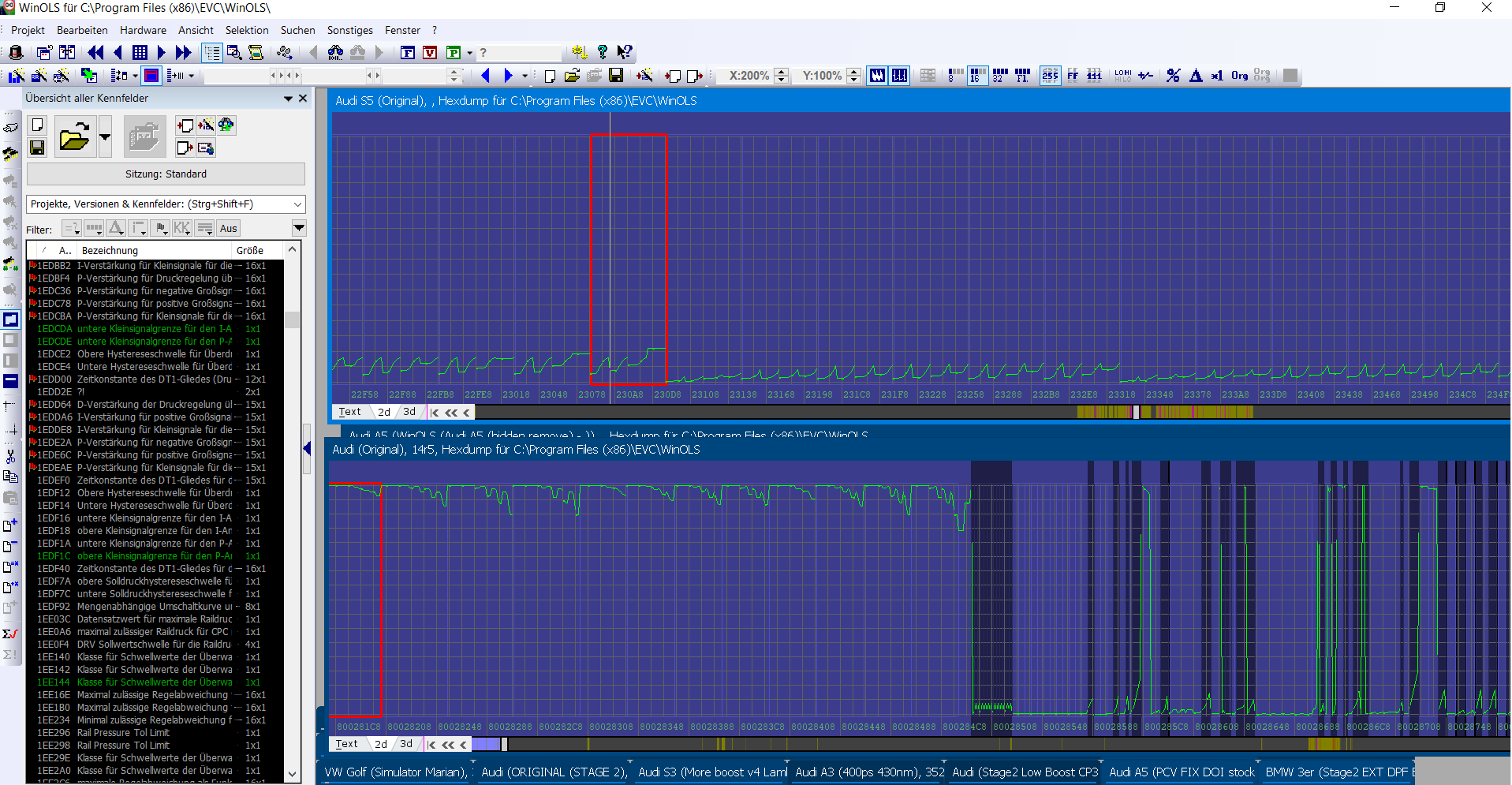
Task: Click the floppy disk save icon in second toolbar
Action: pos(616,76)
